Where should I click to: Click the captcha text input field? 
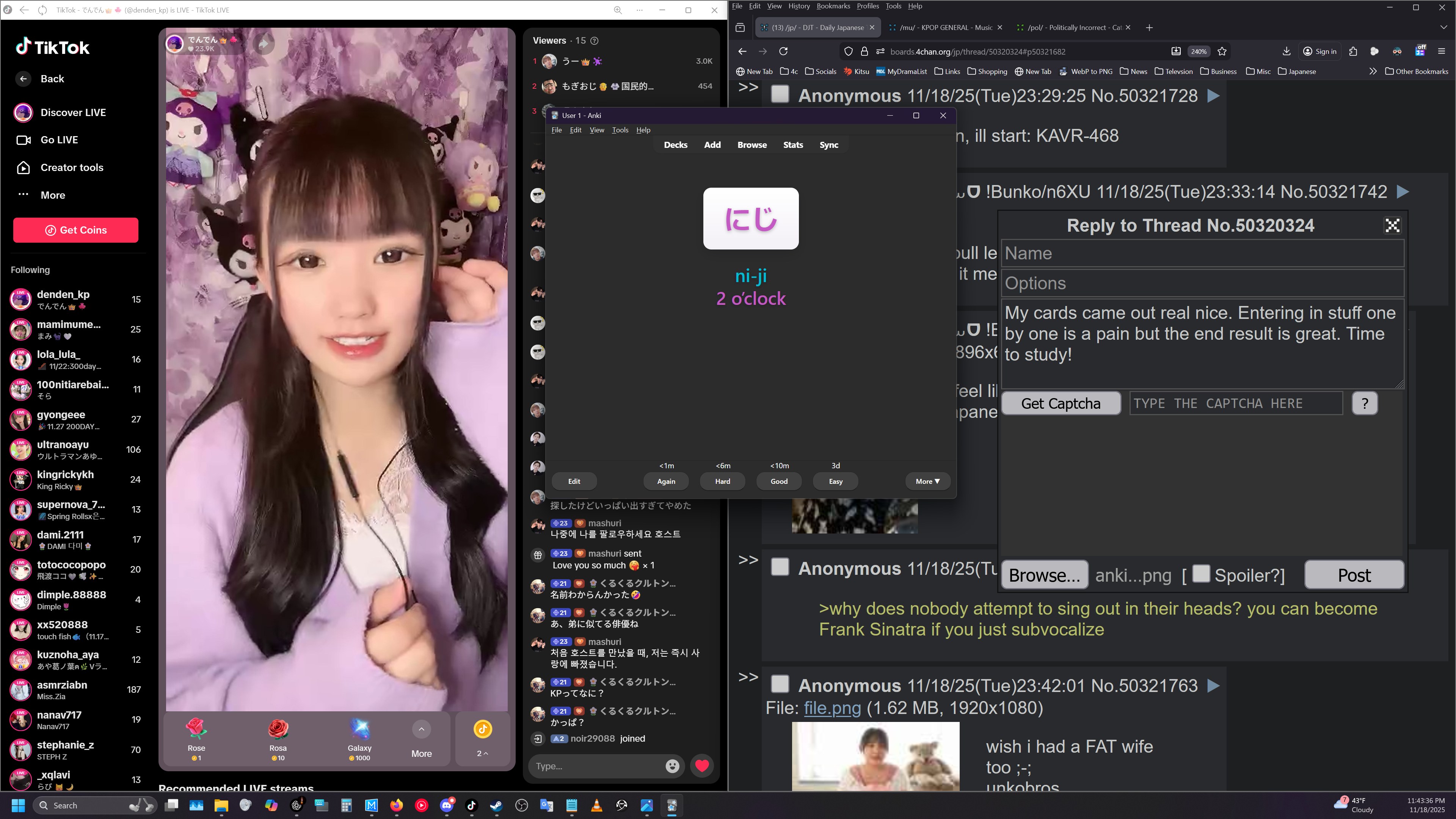pos(1236,403)
